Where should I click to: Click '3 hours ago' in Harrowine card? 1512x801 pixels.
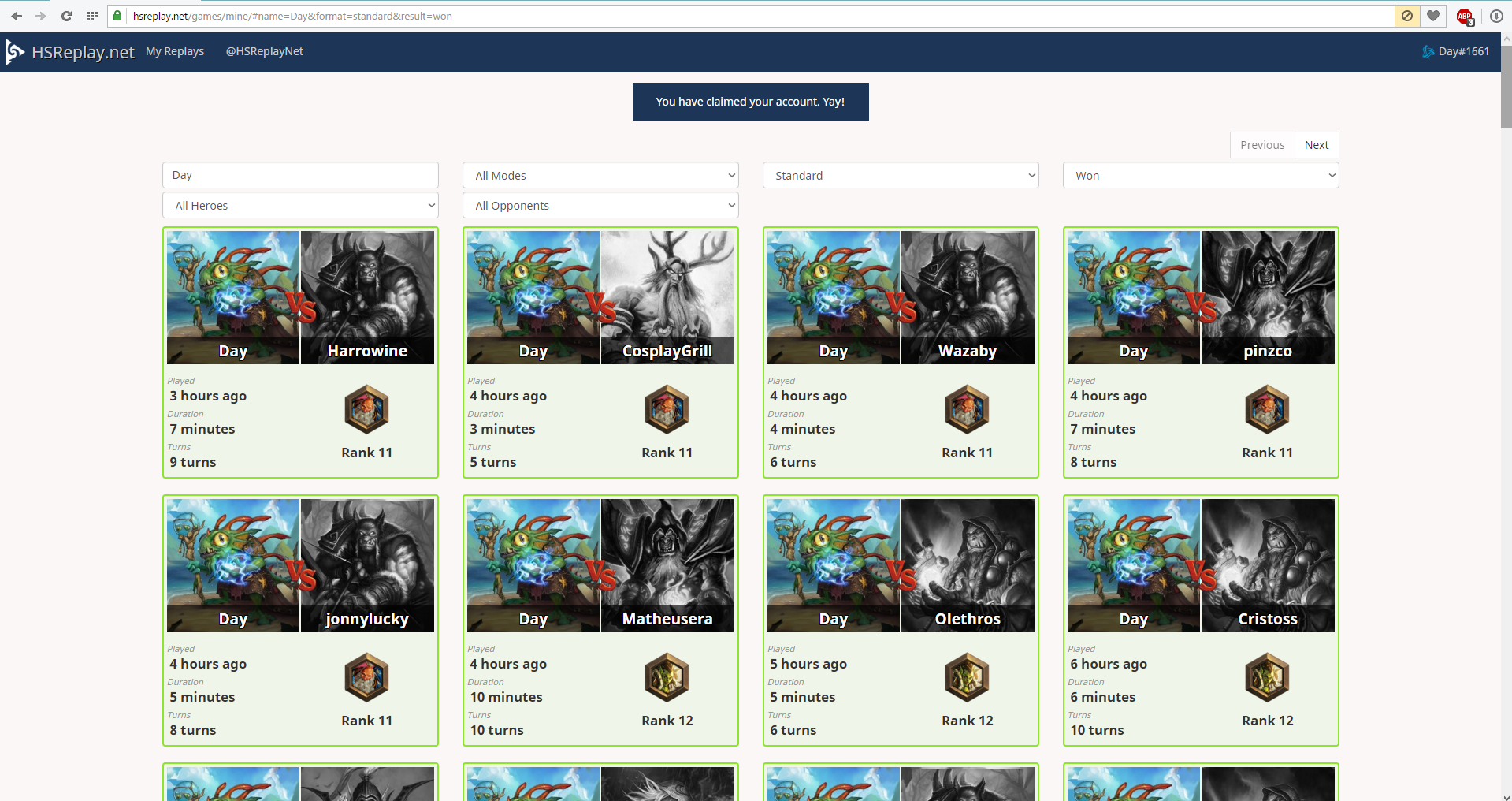pos(208,396)
